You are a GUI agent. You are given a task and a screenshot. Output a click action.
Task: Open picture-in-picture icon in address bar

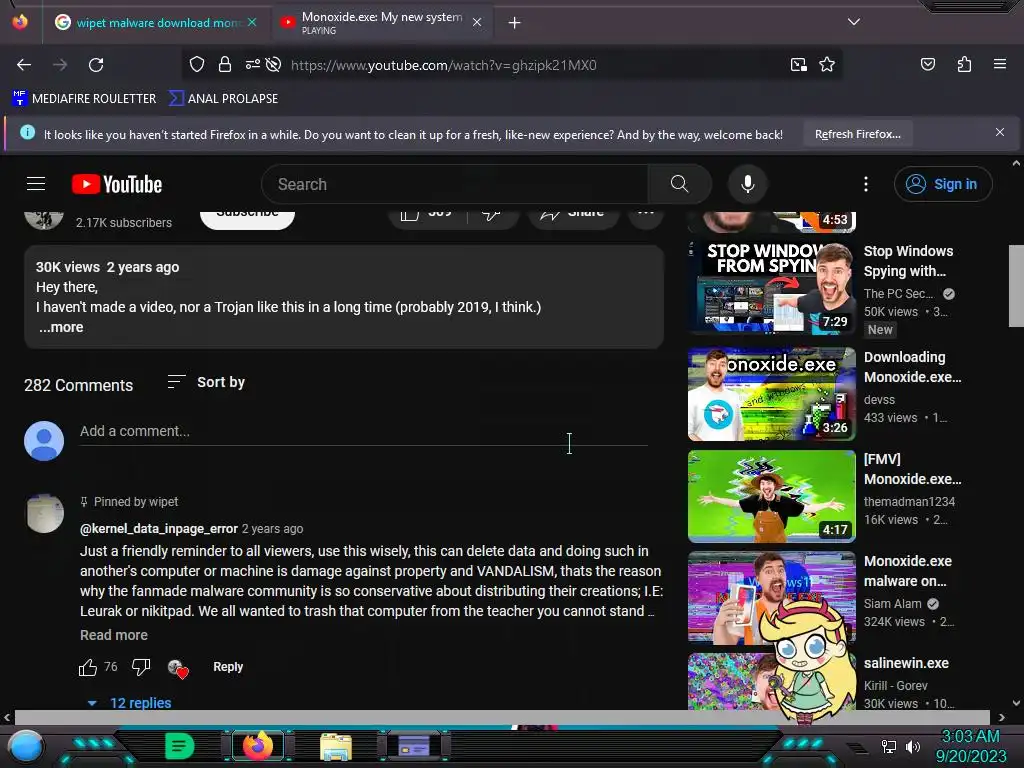coord(799,65)
